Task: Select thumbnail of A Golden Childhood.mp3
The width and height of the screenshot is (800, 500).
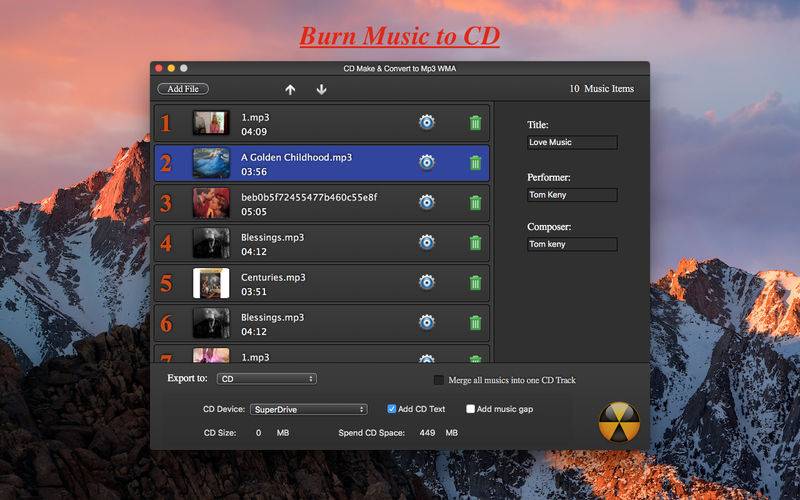Action: [211, 163]
